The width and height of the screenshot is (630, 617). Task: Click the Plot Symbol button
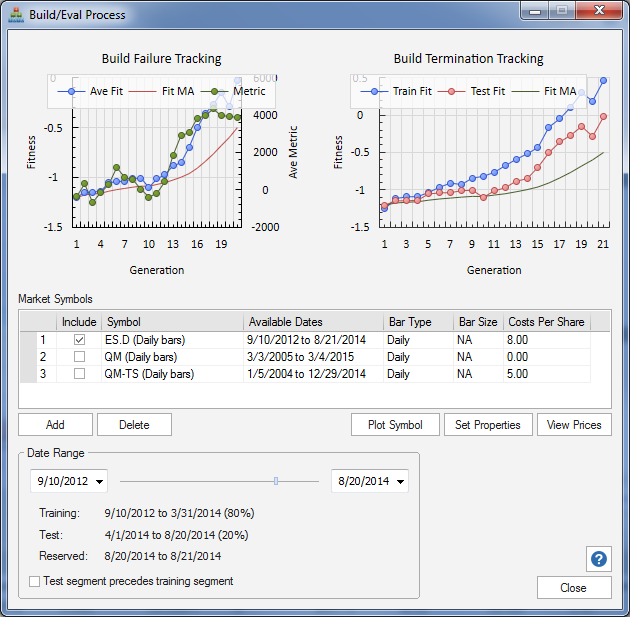(395, 425)
